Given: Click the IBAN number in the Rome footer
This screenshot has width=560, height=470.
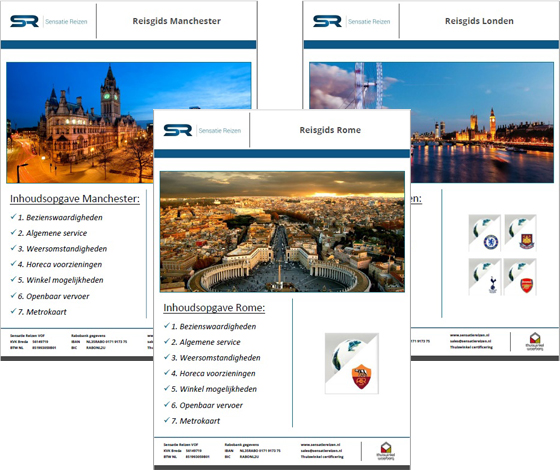Looking at the screenshot, I should 260,451.
